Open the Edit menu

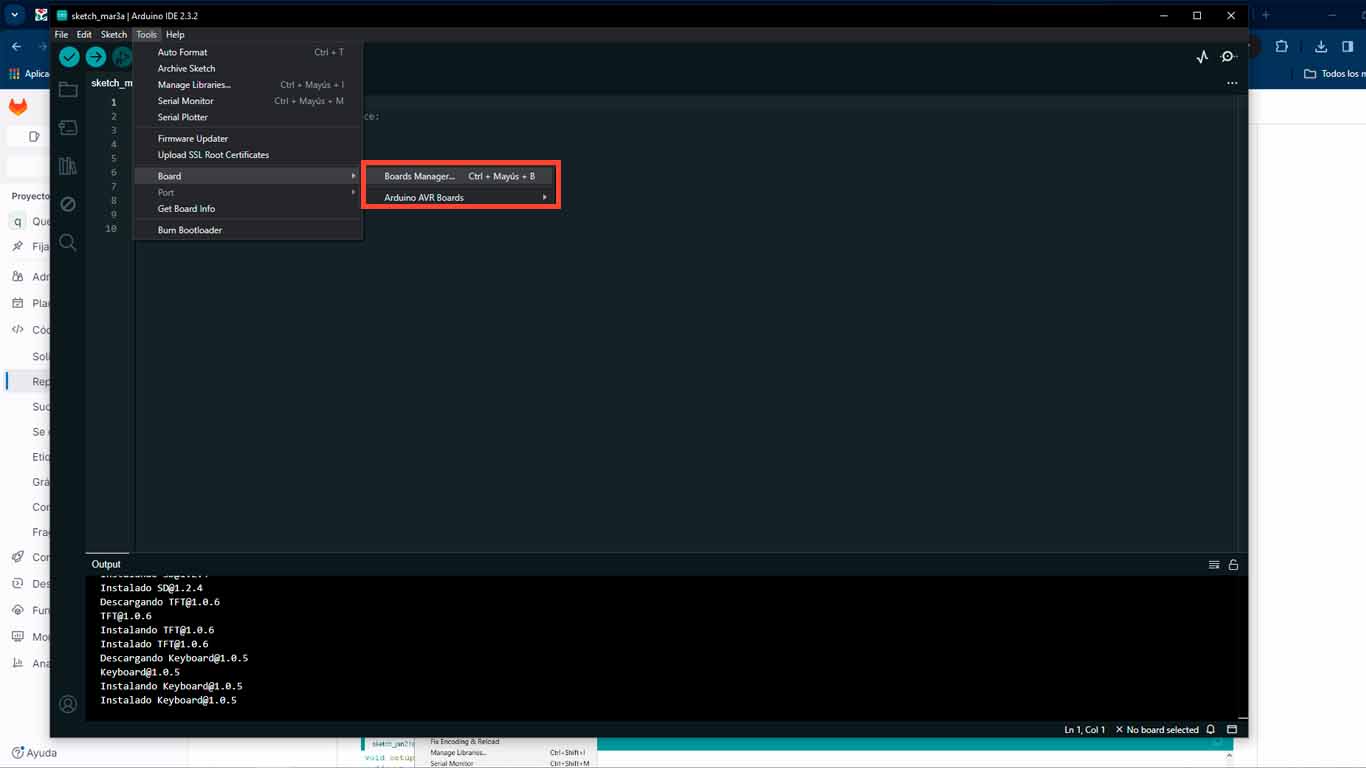84,35
